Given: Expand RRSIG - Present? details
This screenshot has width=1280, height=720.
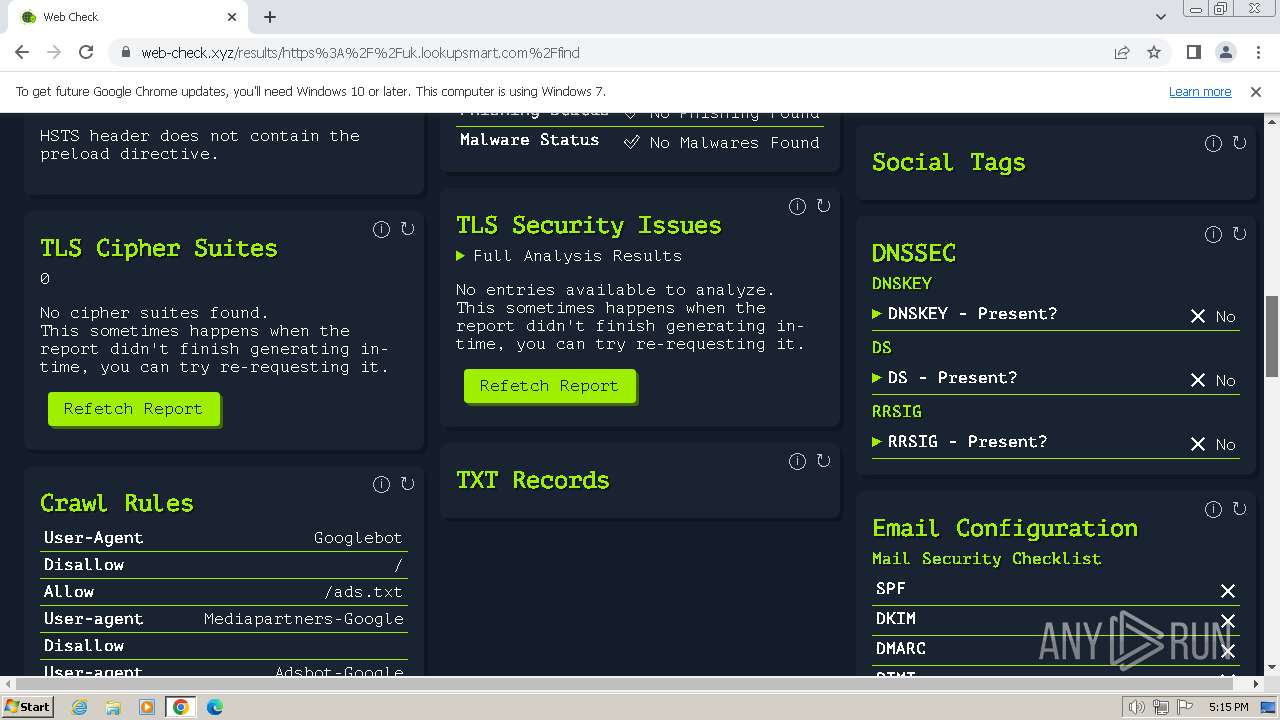Looking at the screenshot, I should click(x=959, y=442).
